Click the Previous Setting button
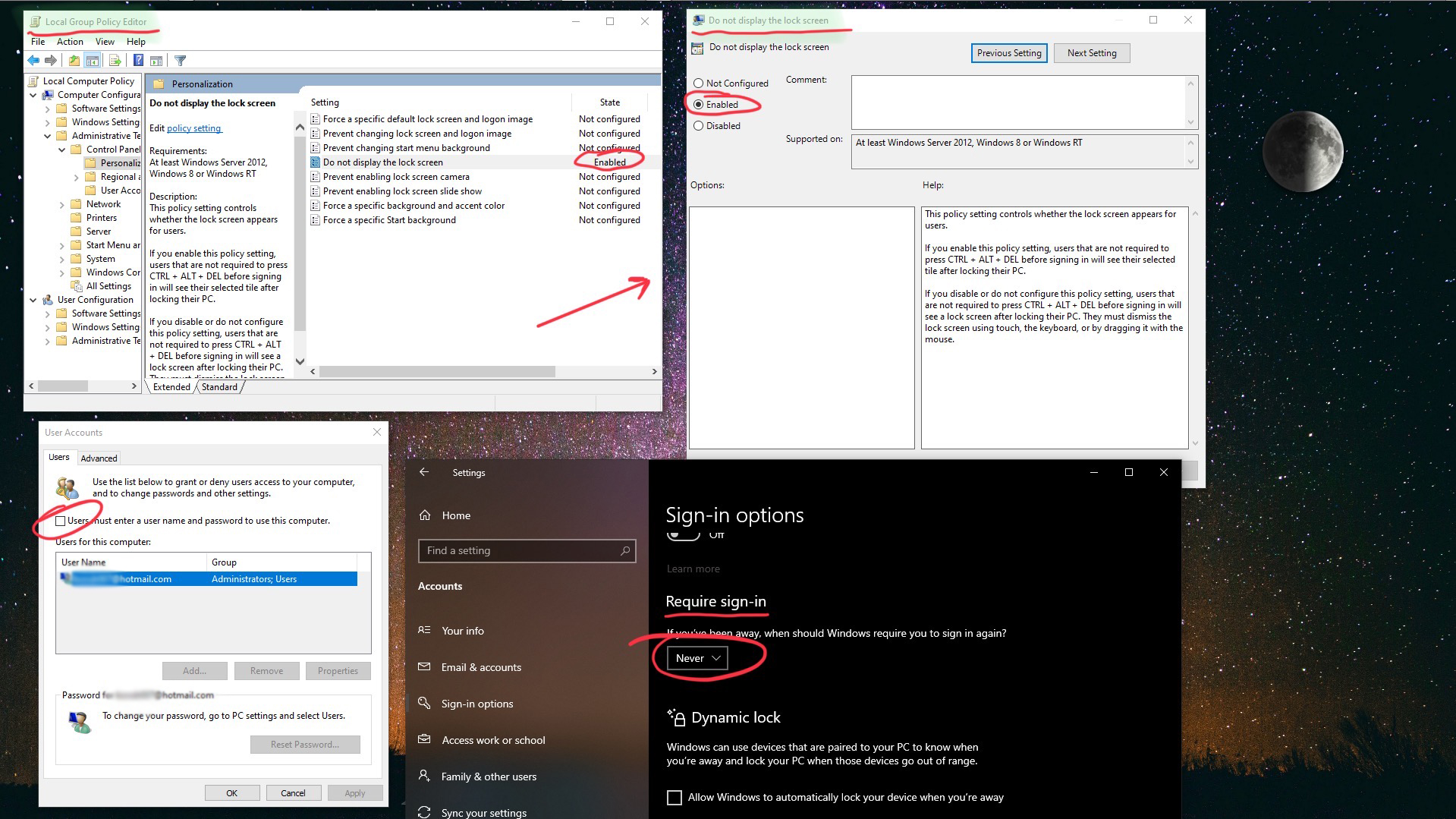The image size is (1456, 819). click(x=1008, y=53)
